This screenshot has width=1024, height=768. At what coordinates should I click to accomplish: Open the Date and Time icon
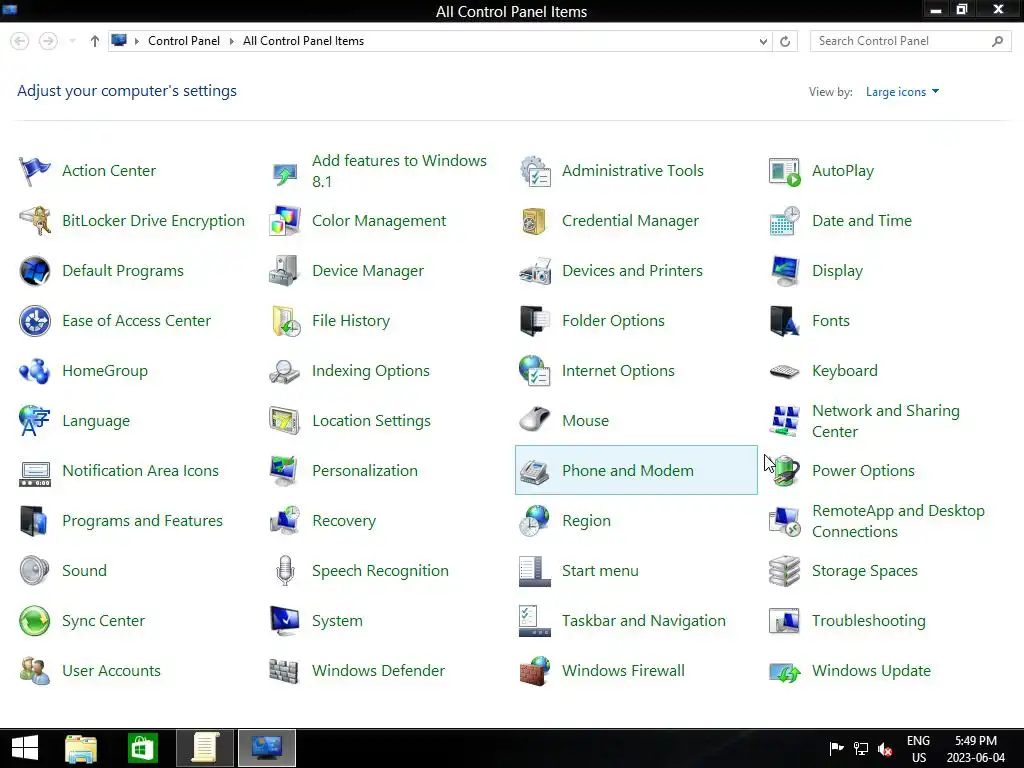(785, 221)
